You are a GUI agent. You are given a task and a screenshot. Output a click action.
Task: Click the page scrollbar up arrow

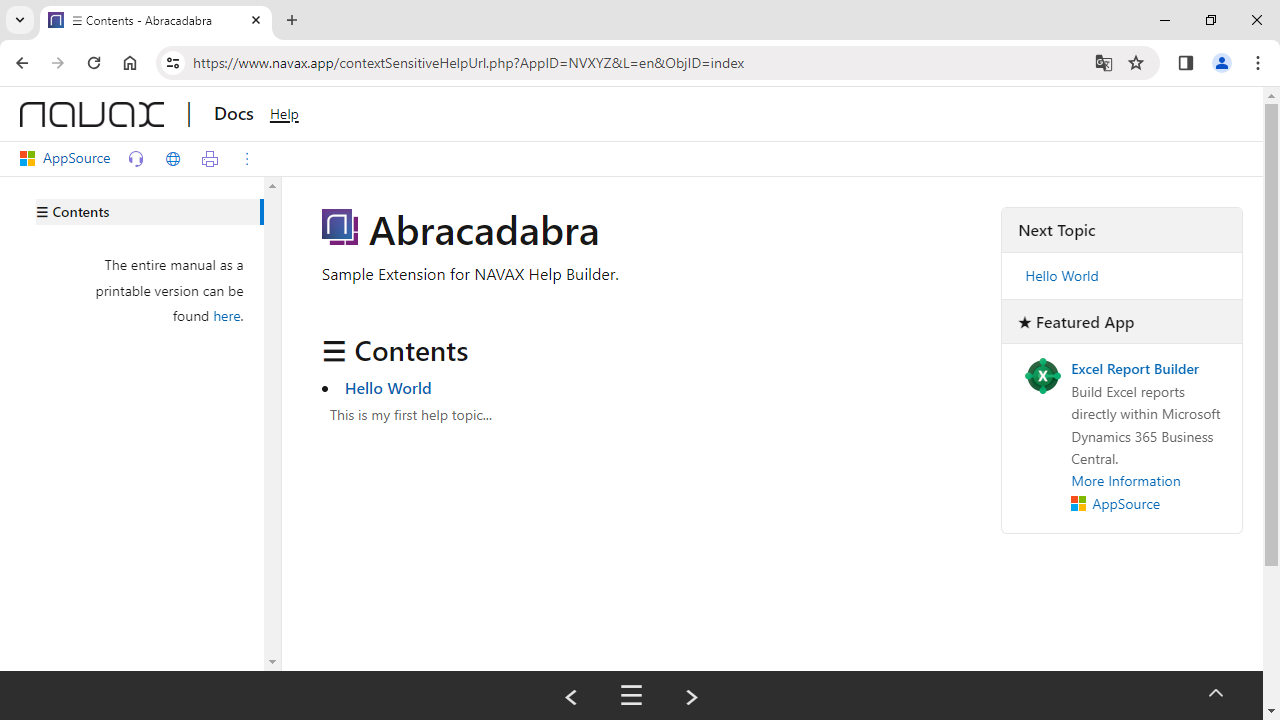[x=1272, y=96]
